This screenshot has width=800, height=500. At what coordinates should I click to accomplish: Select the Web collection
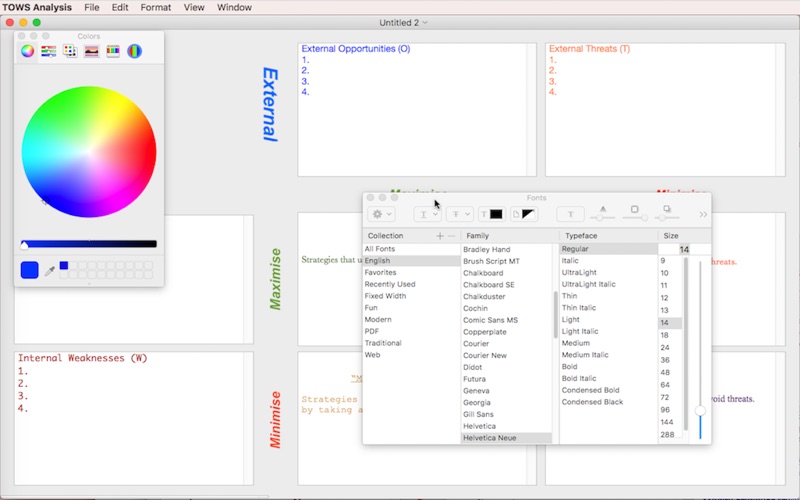tap(411, 355)
